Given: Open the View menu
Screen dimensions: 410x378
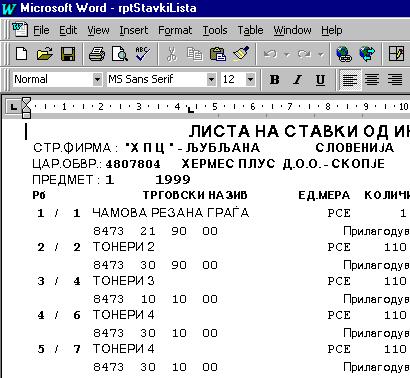Looking at the screenshot, I should coord(98,30).
